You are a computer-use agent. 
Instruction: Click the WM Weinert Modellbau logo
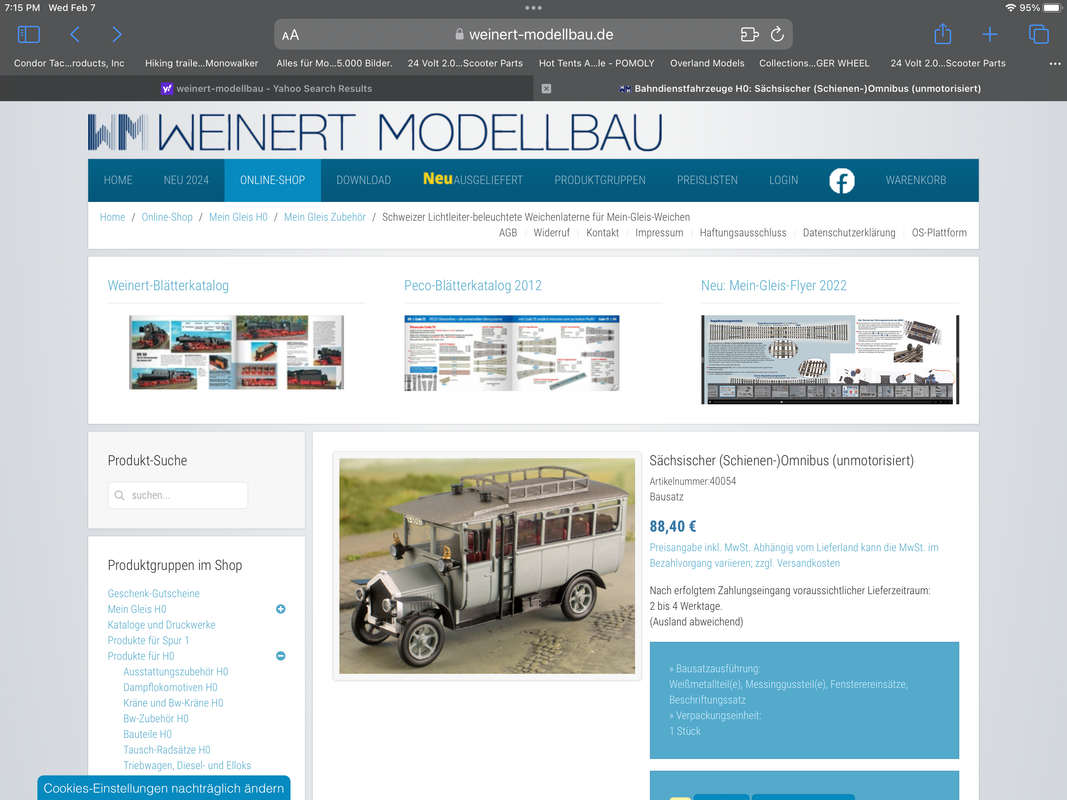[375, 132]
